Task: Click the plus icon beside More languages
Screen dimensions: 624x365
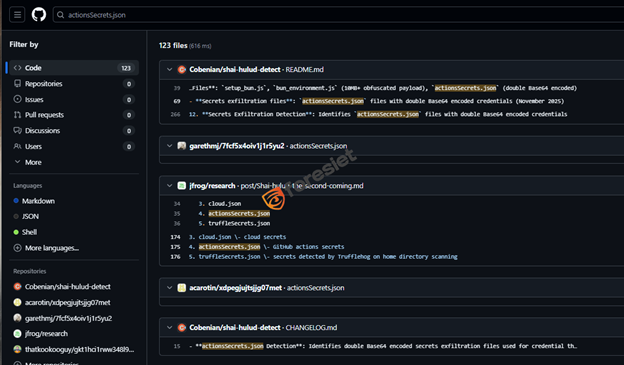Action: point(18,248)
